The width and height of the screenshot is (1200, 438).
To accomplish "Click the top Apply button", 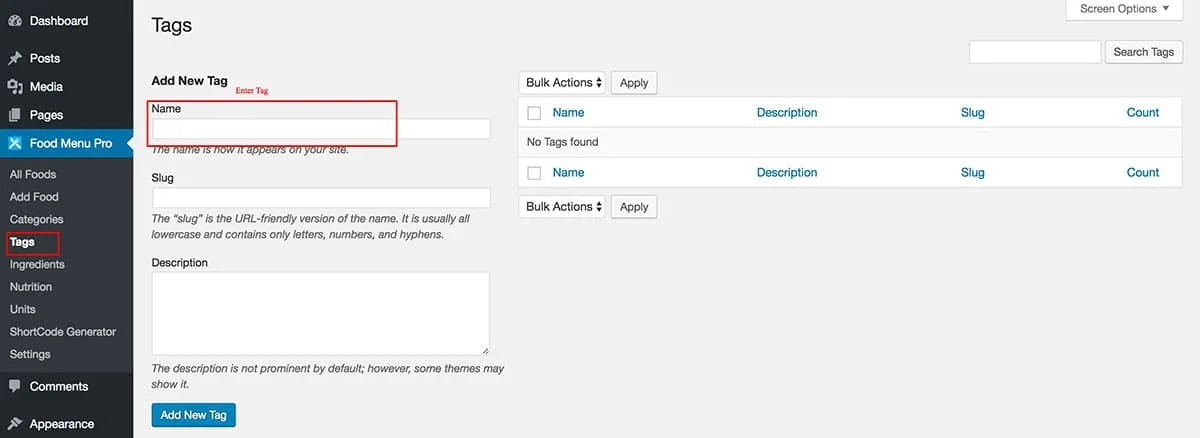I will pyautogui.click(x=634, y=83).
